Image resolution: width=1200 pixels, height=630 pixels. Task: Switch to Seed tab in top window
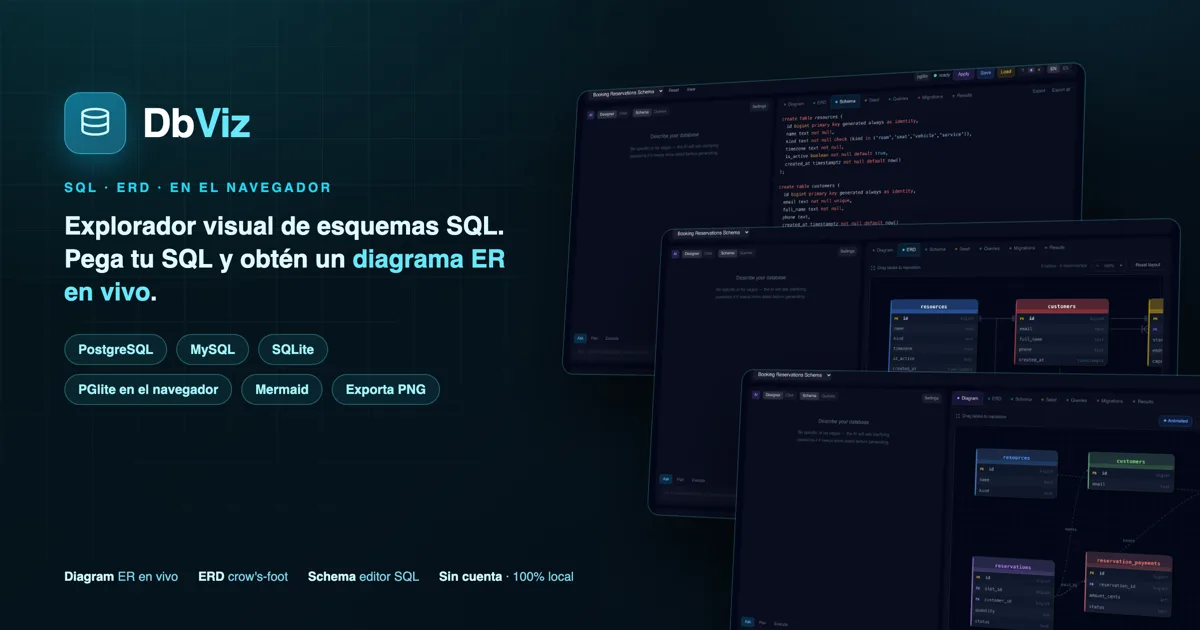click(x=872, y=100)
